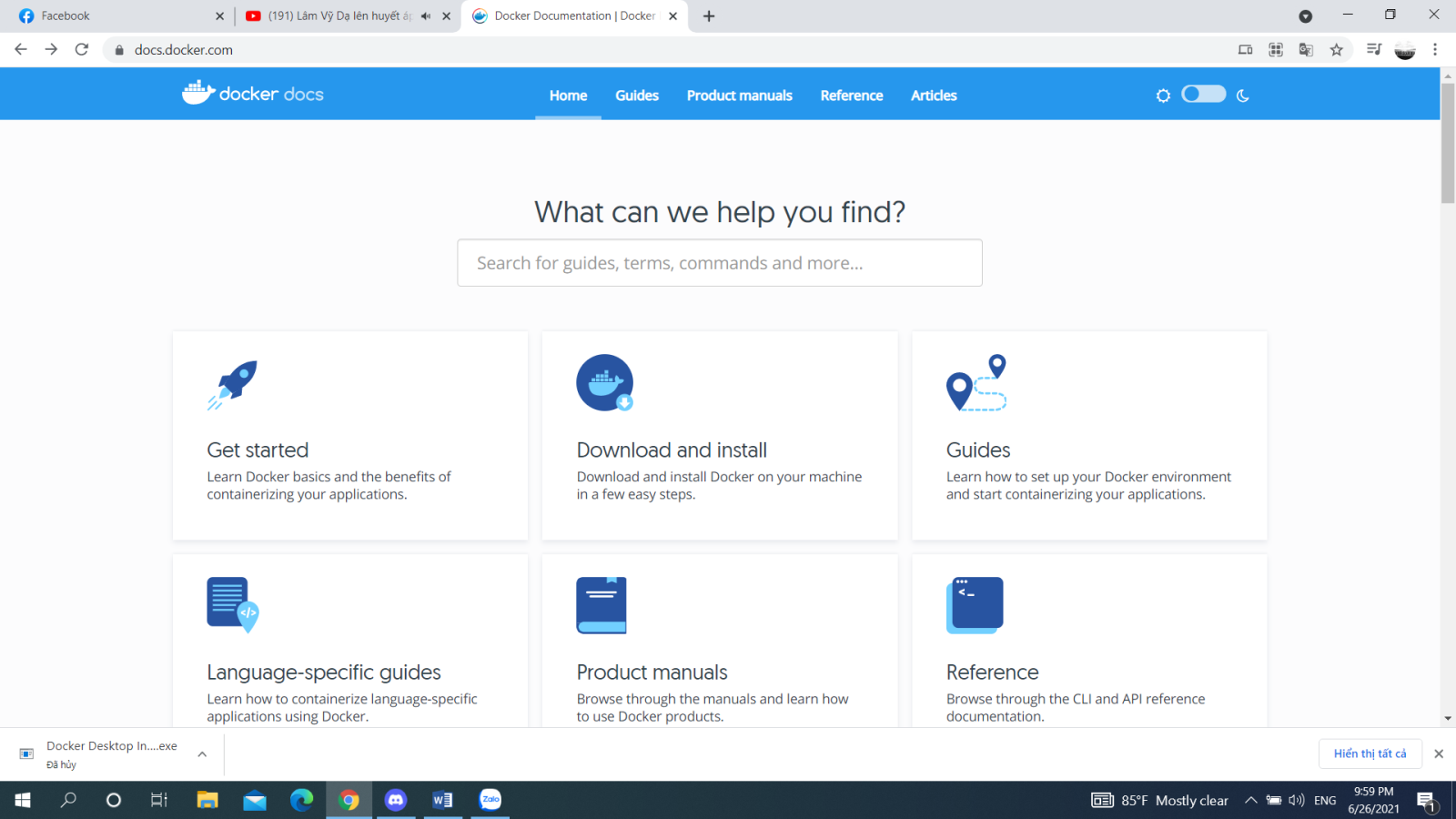Show hidden system tray icons
1456x819 pixels.
point(1251,801)
